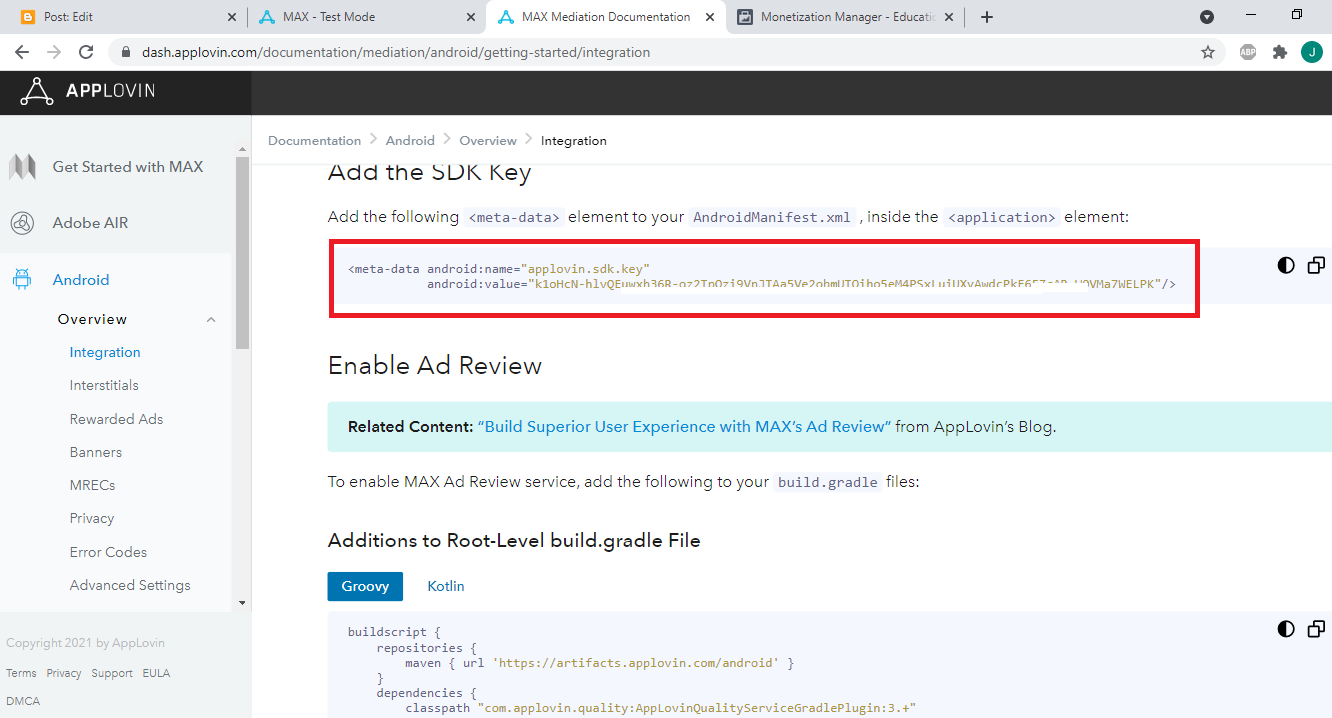Toggle dark theme on SDK key code block
Viewport: 1332px width, 718px height.
tap(1286, 265)
